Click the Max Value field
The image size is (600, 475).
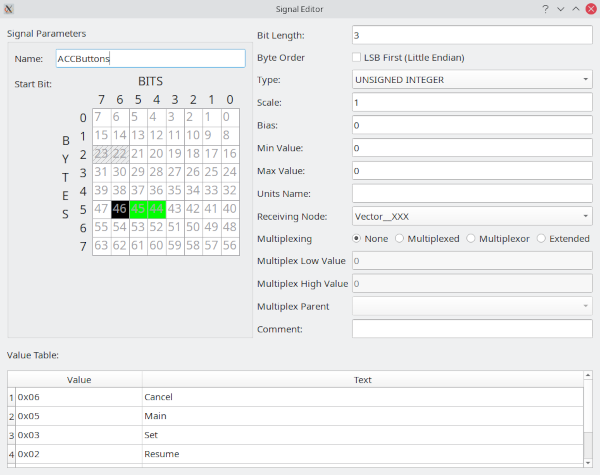pos(472,171)
